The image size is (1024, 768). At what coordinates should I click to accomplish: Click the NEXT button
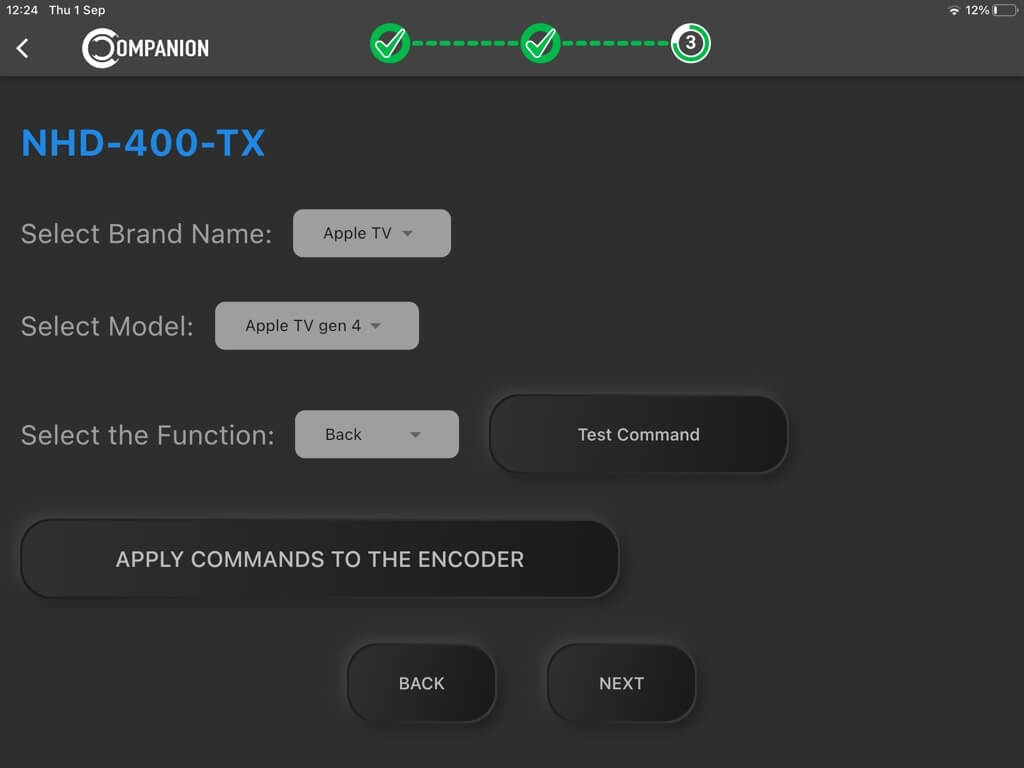[621, 683]
